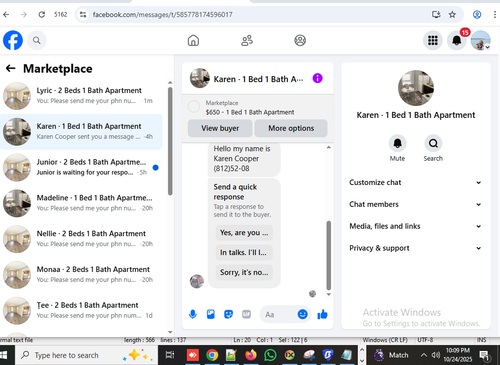Image resolution: width=500 pixels, height=365 pixels.
Task: Open the Facebook home logo
Action: (x=13, y=40)
